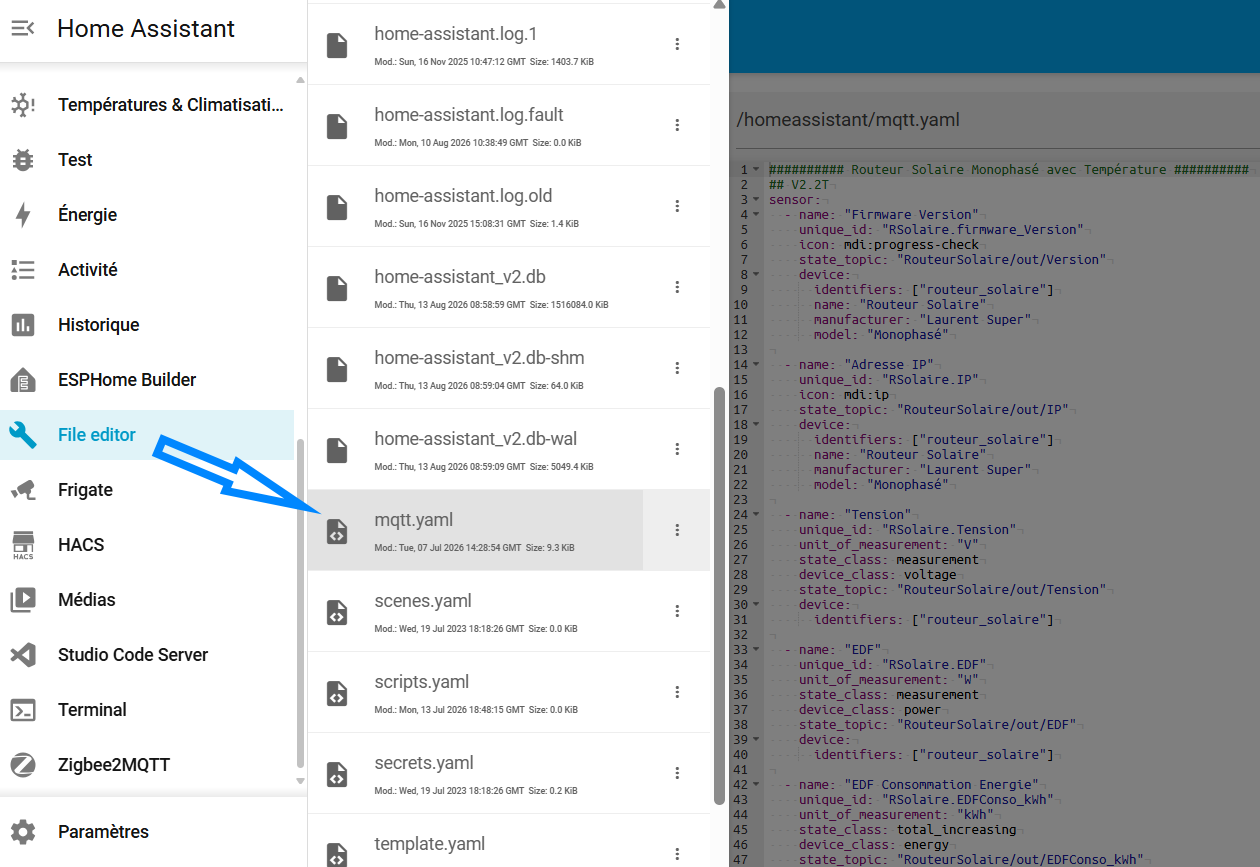The width and height of the screenshot is (1260, 867).
Task: Open options menu for home-assistant.log.fault
Action: pos(677,125)
